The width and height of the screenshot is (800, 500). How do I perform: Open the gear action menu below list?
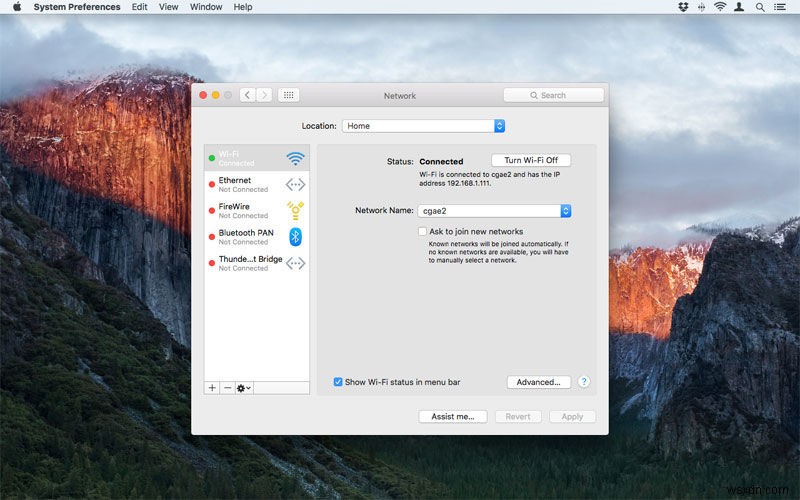click(x=244, y=387)
